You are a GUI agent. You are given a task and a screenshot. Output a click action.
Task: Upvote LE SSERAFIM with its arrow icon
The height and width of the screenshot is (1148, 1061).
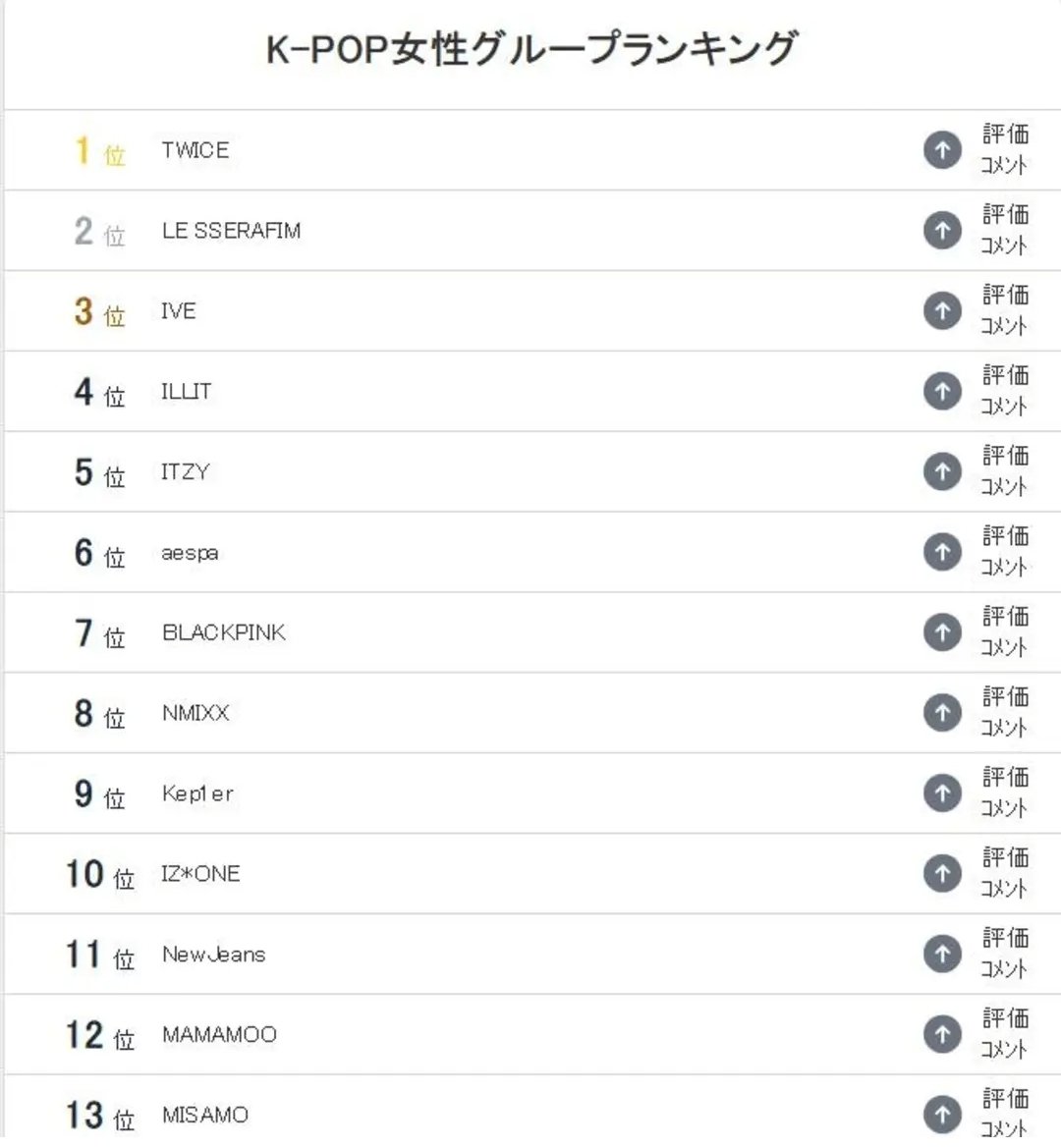[x=942, y=231]
